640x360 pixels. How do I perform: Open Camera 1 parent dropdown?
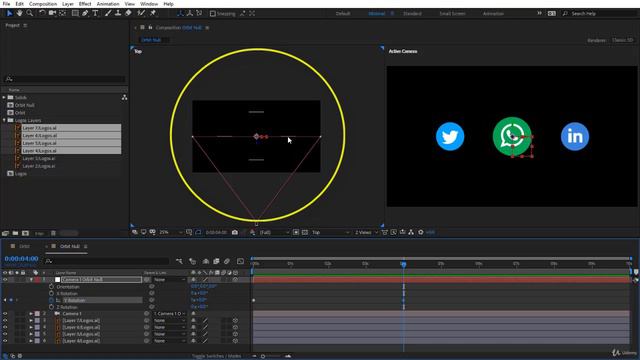[170, 313]
